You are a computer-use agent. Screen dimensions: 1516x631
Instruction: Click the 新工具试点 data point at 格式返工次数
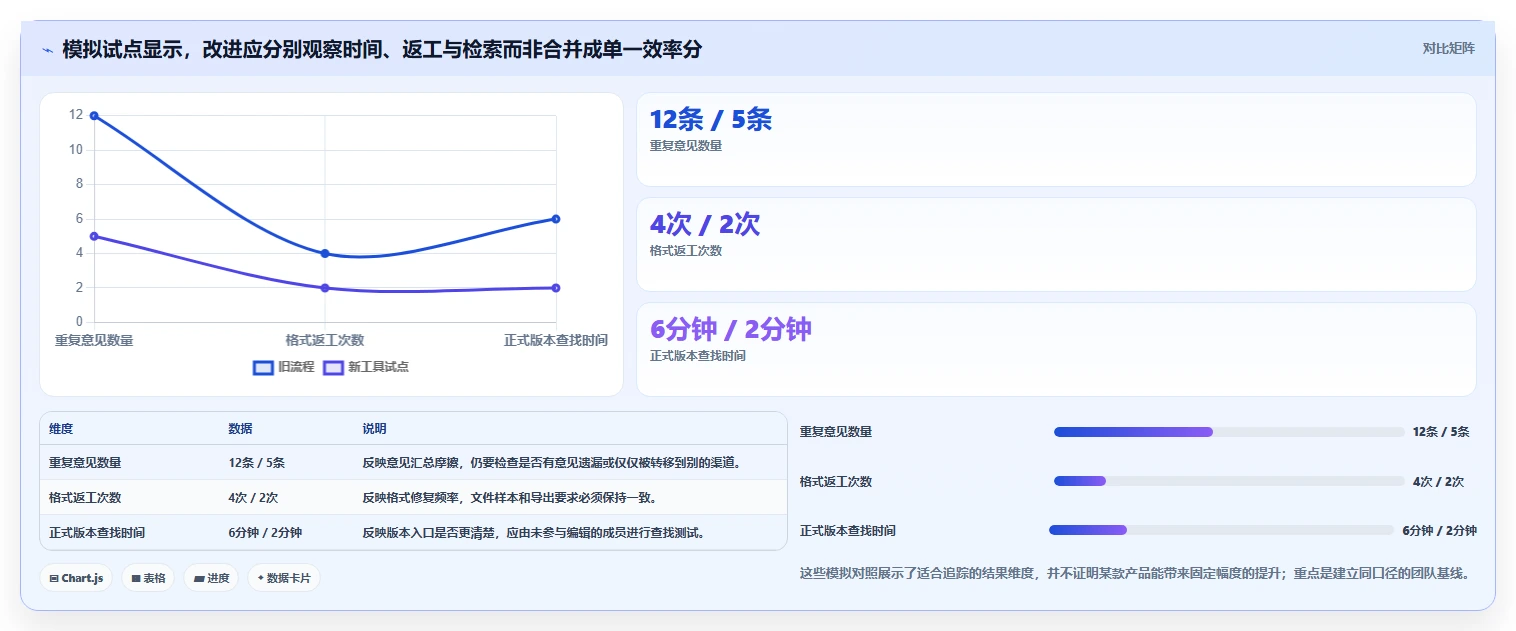pyautogui.click(x=325, y=288)
